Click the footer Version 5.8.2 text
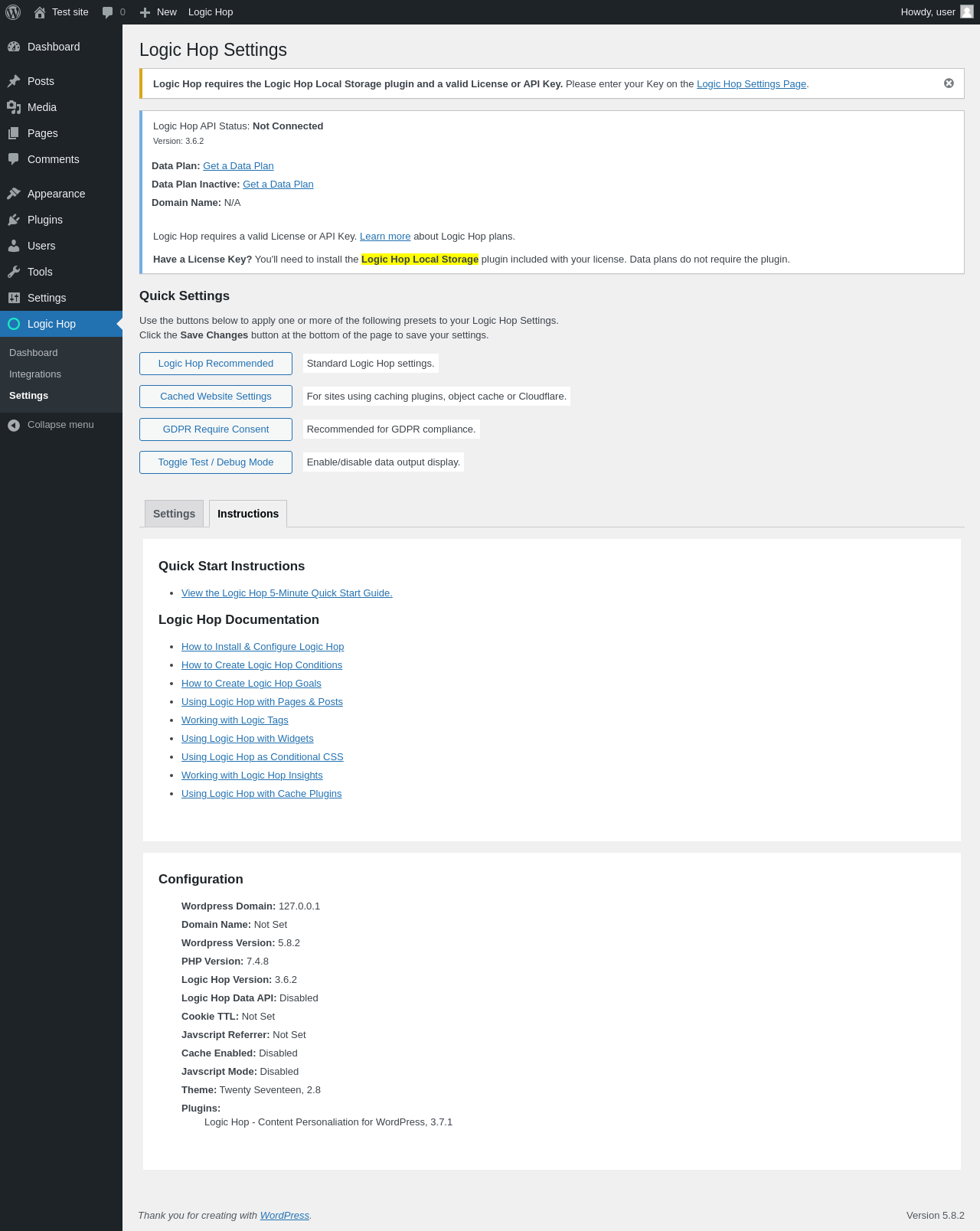This screenshot has height=1231, width=980. pos(936,1216)
